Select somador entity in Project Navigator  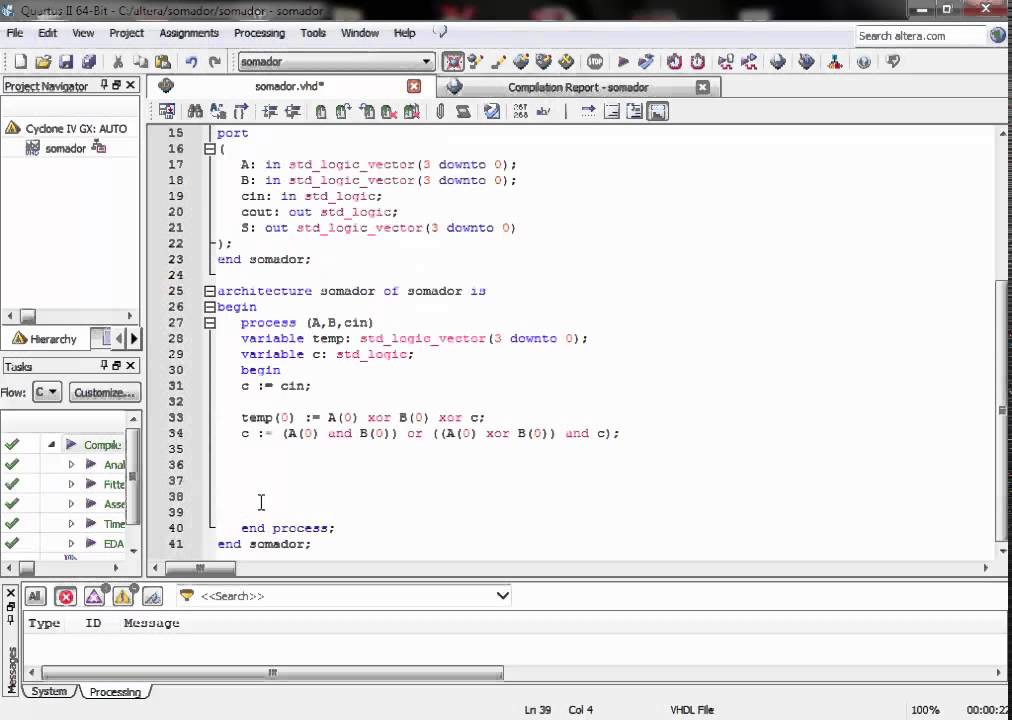click(65, 149)
